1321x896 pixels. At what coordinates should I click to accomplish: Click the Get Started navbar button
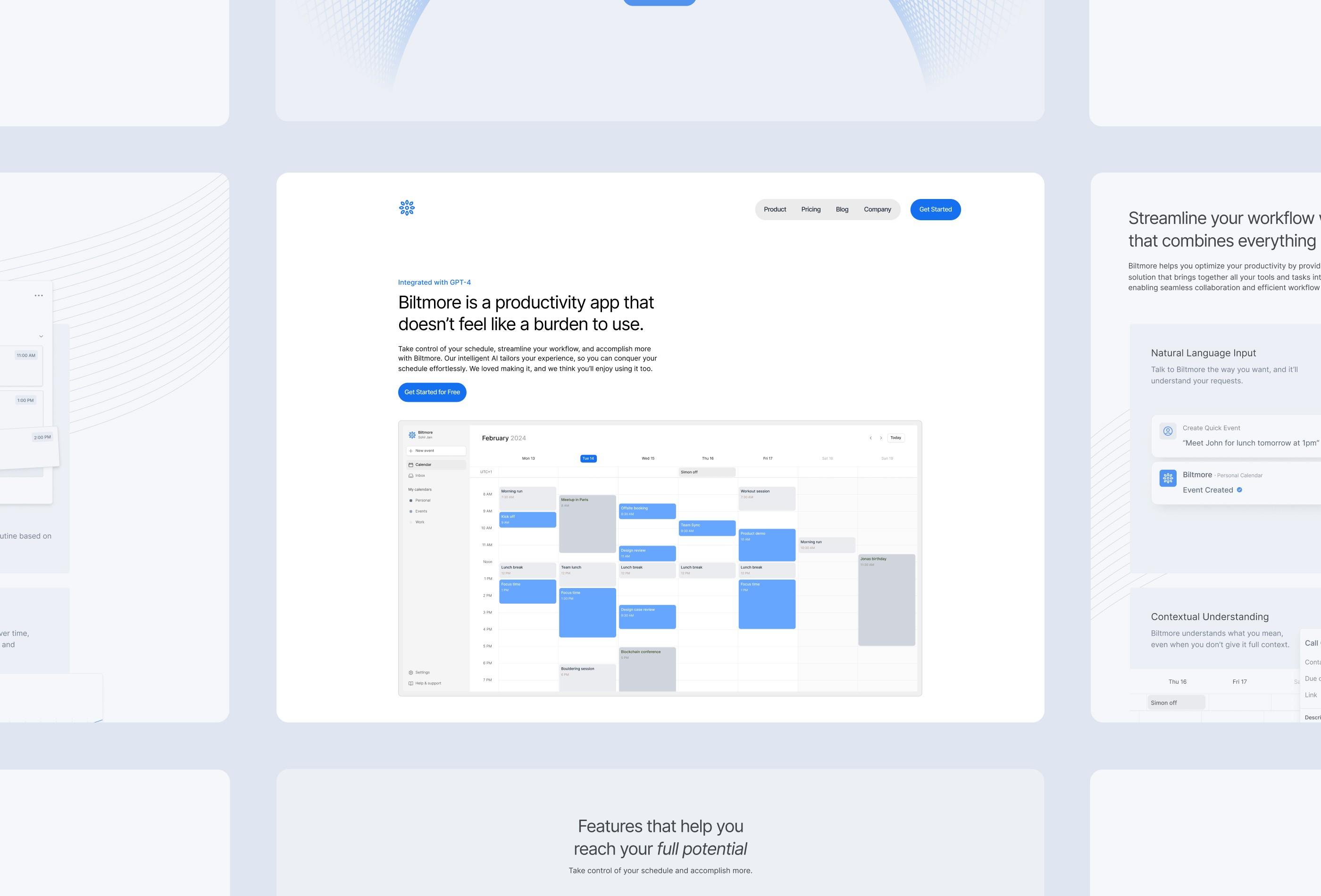(x=935, y=209)
